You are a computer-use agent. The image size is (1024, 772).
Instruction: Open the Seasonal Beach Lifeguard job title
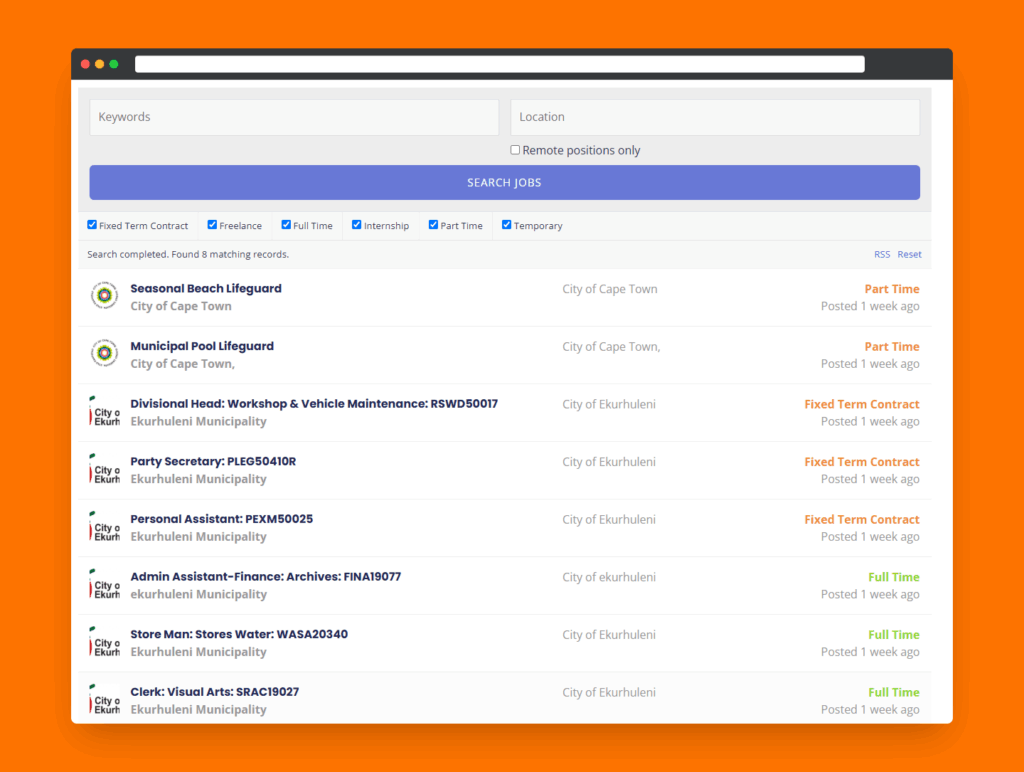click(206, 288)
